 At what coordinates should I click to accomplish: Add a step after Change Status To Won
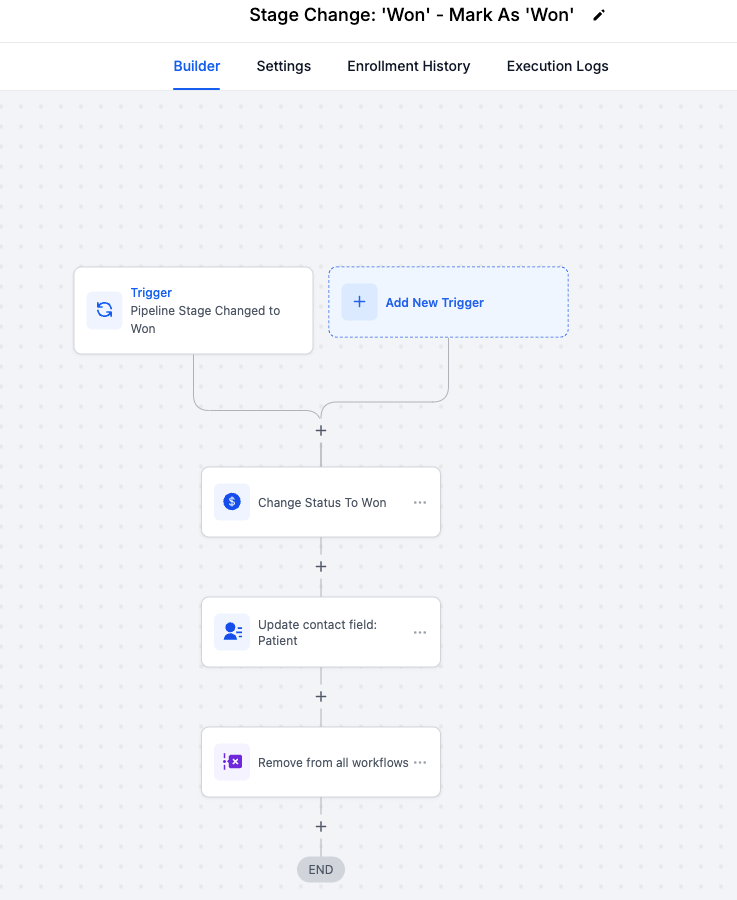[321, 566]
